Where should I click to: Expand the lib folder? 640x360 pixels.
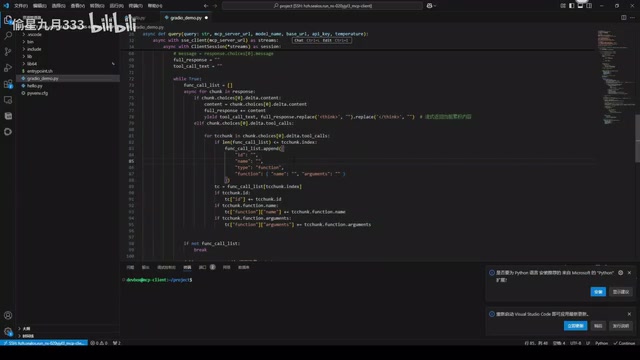pyautogui.click(x=29, y=56)
